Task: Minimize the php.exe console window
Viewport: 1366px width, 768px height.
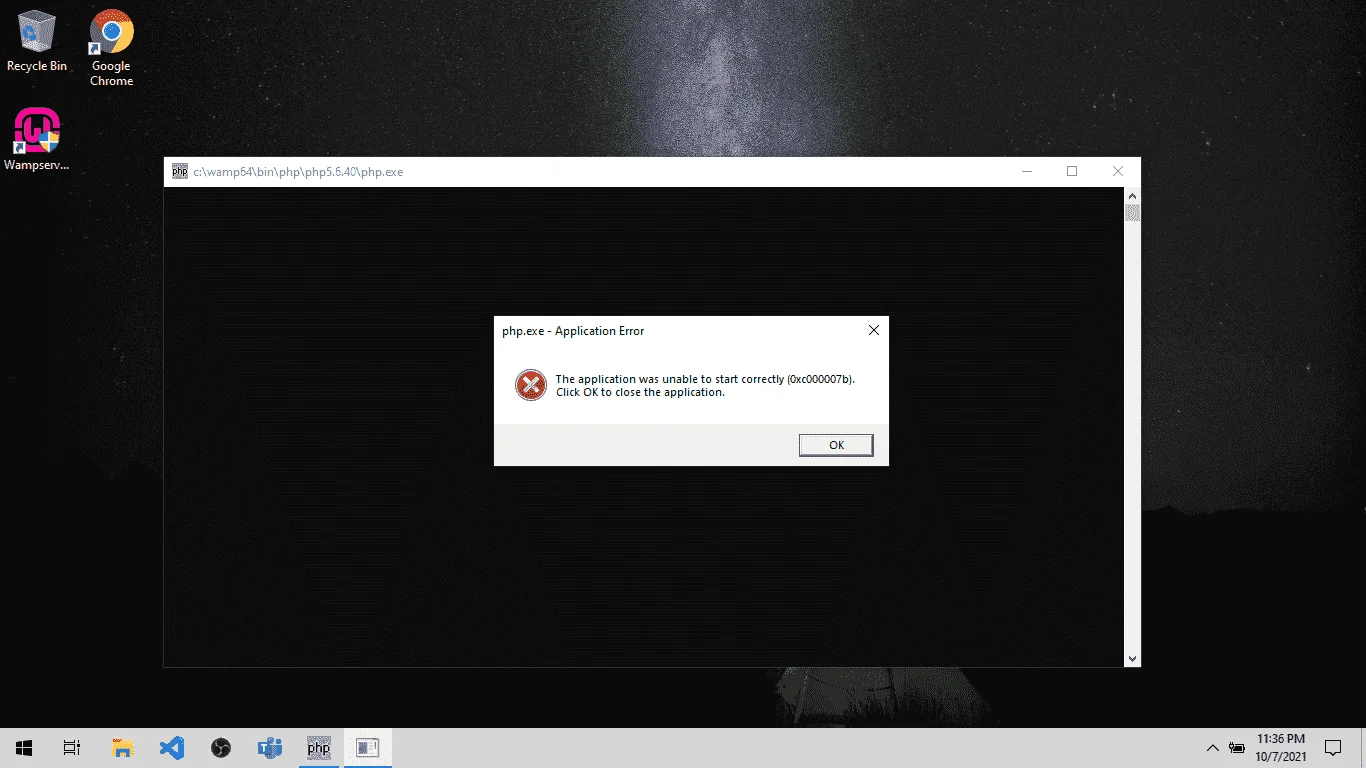Action: point(1027,171)
